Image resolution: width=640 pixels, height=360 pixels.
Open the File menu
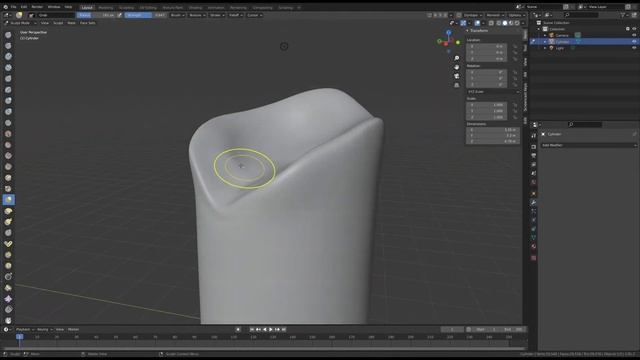pos(13,7)
